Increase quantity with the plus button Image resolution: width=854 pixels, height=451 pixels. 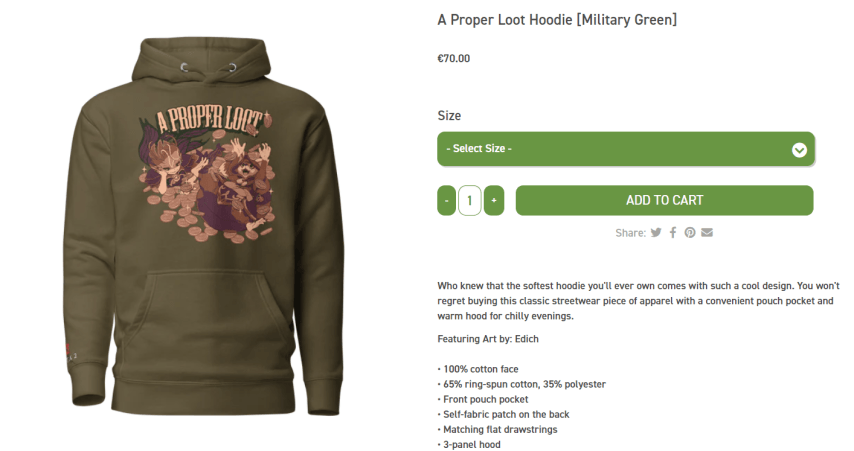(x=494, y=200)
